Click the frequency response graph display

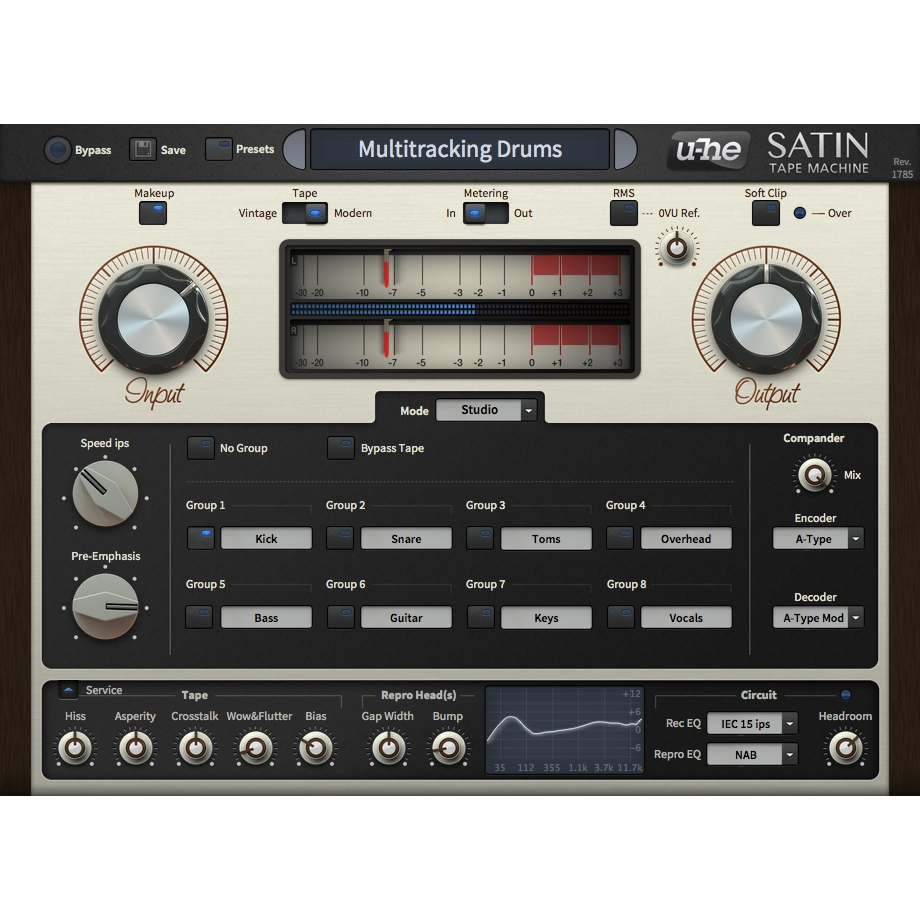pos(565,730)
